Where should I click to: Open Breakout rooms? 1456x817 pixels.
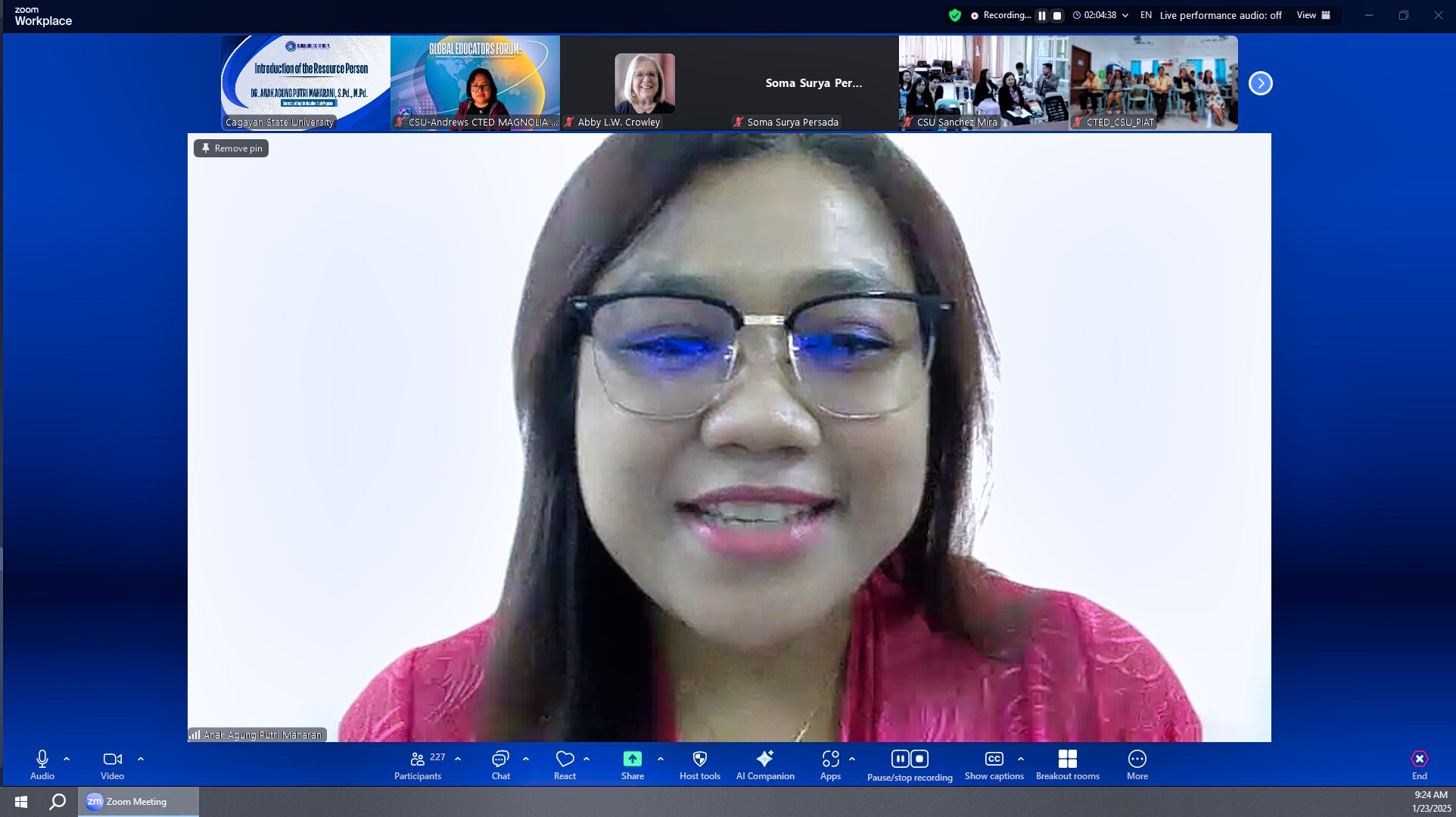[x=1068, y=765]
